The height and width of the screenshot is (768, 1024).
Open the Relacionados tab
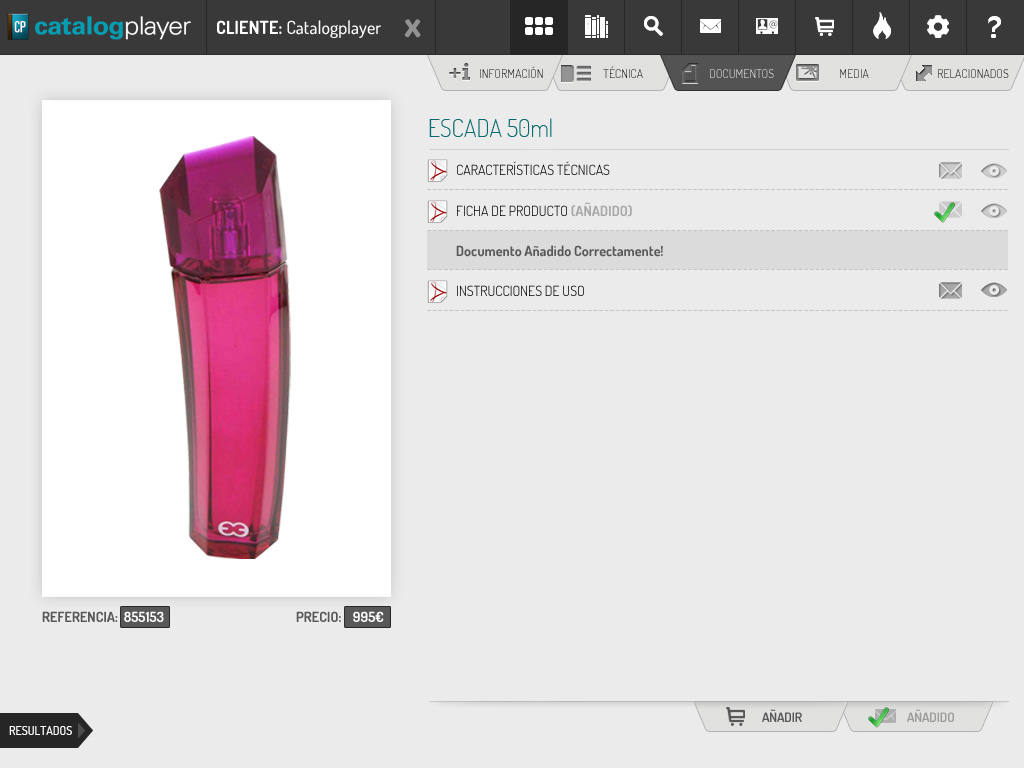pos(963,73)
